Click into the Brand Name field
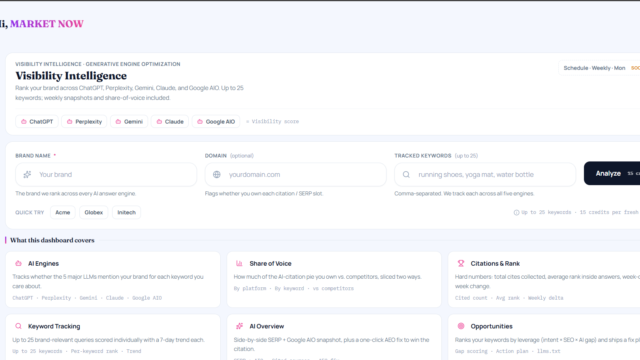 [x=106, y=175]
